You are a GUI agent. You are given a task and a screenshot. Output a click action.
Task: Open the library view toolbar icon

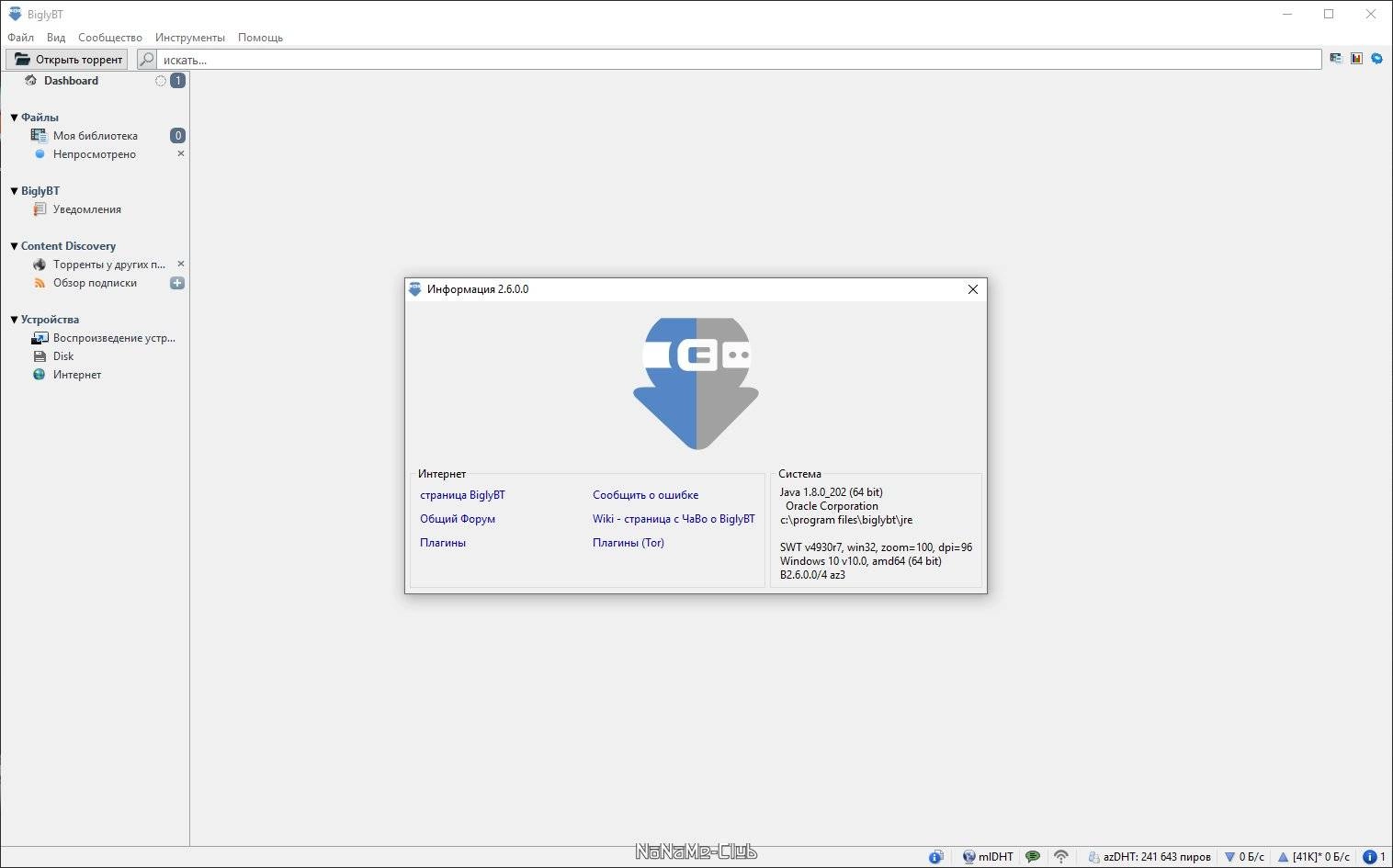[1335, 59]
